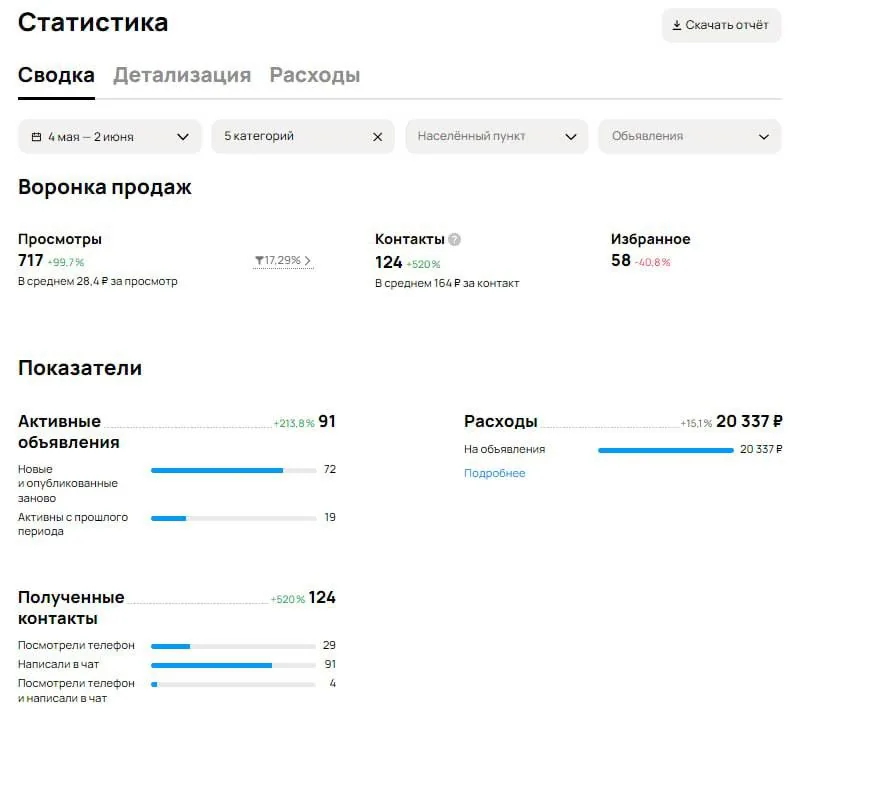
Task: Click the -40,8% favorites change label
Action: (652, 262)
